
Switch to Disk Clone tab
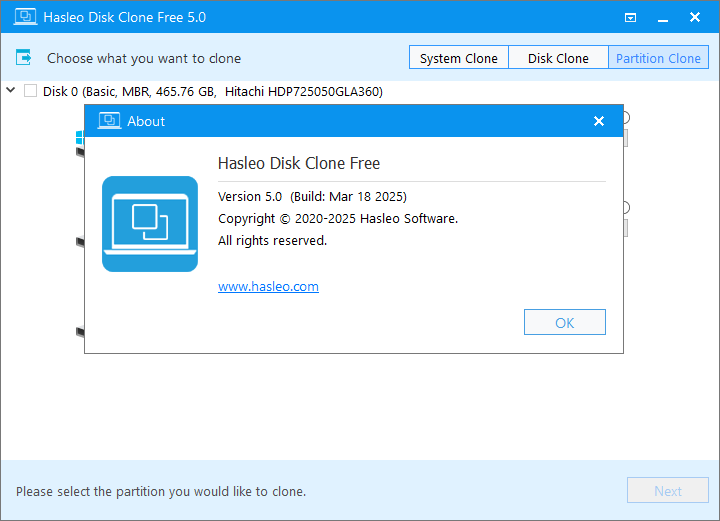click(558, 58)
